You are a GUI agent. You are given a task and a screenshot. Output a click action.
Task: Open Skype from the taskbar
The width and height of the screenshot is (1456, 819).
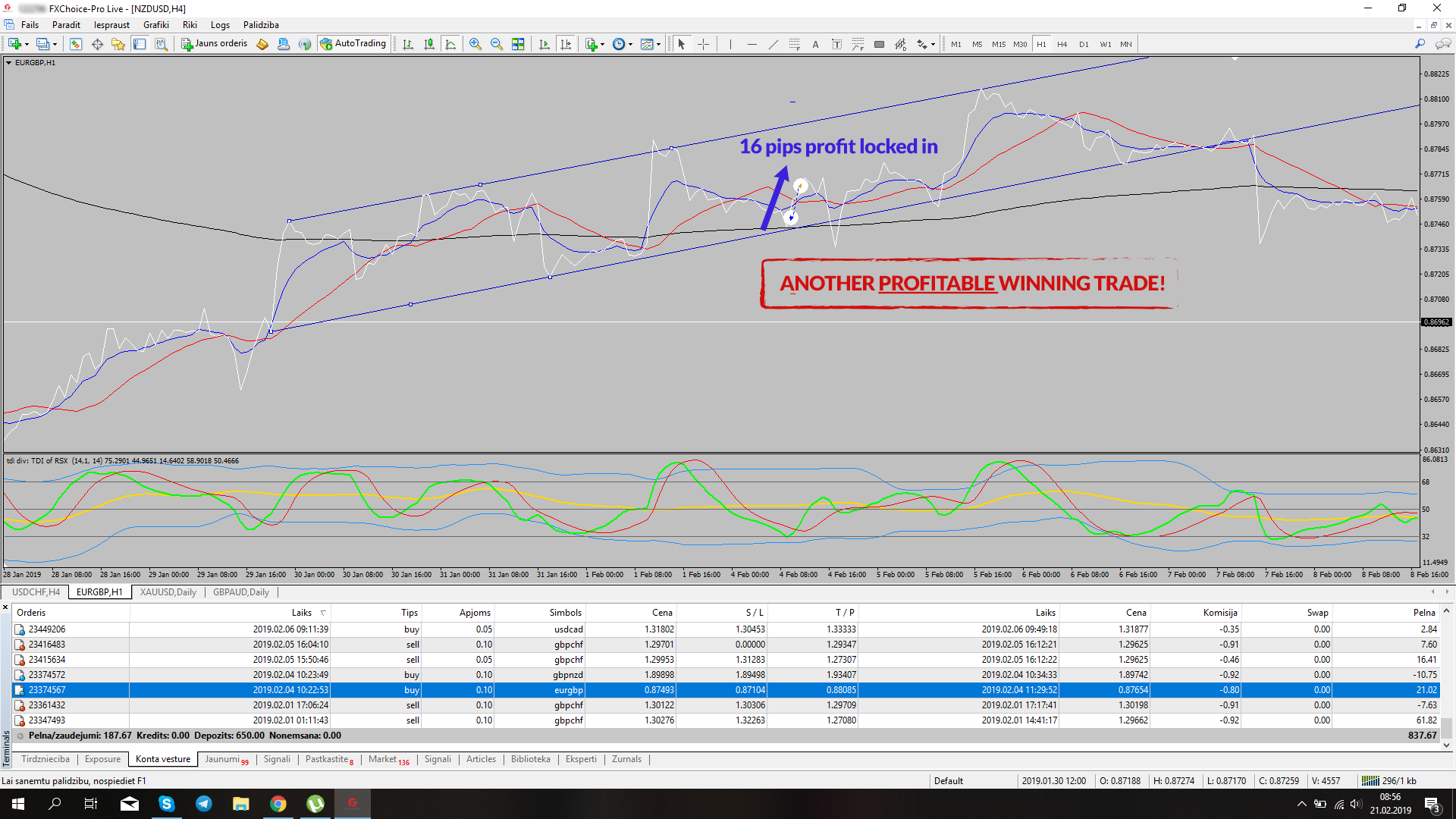coord(166,804)
